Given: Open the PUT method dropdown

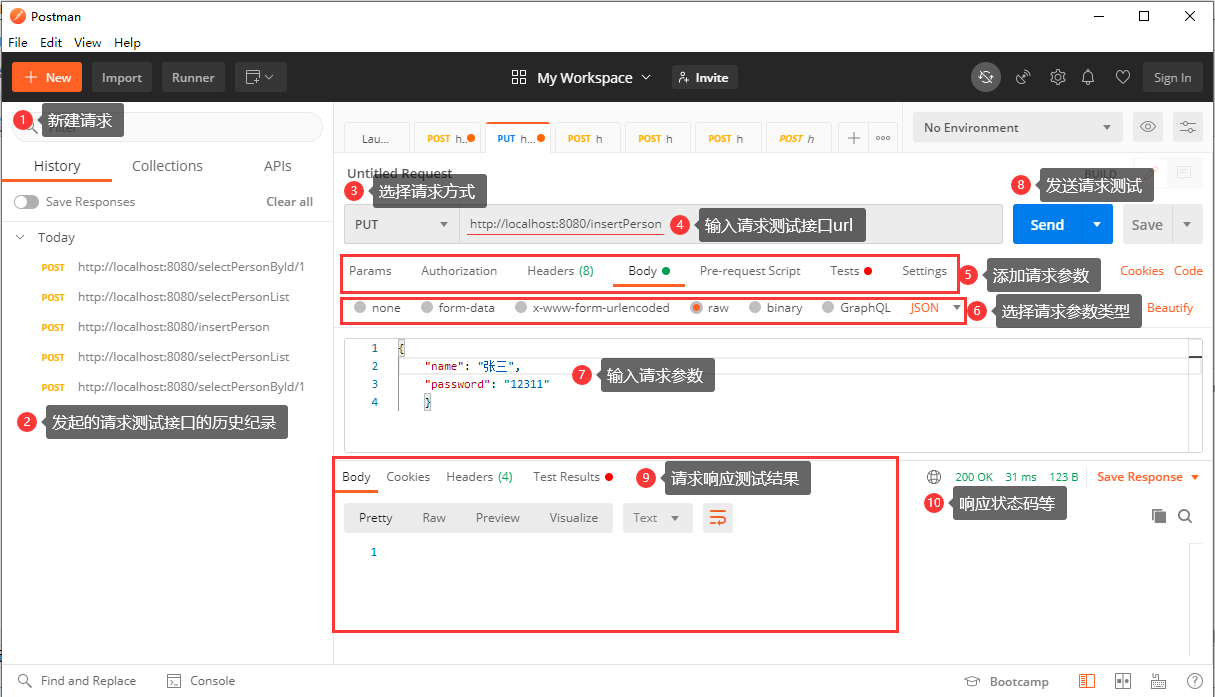Looking at the screenshot, I should pyautogui.click(x=401, y=224).
